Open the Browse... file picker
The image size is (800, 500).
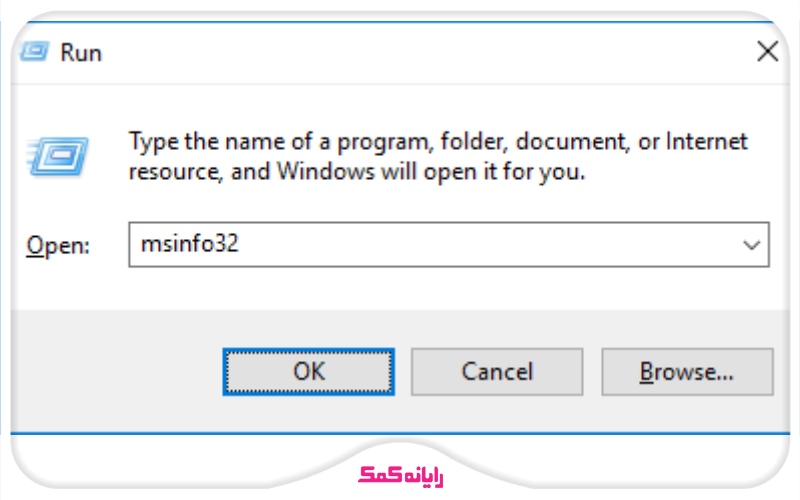[x=687, y=372]
